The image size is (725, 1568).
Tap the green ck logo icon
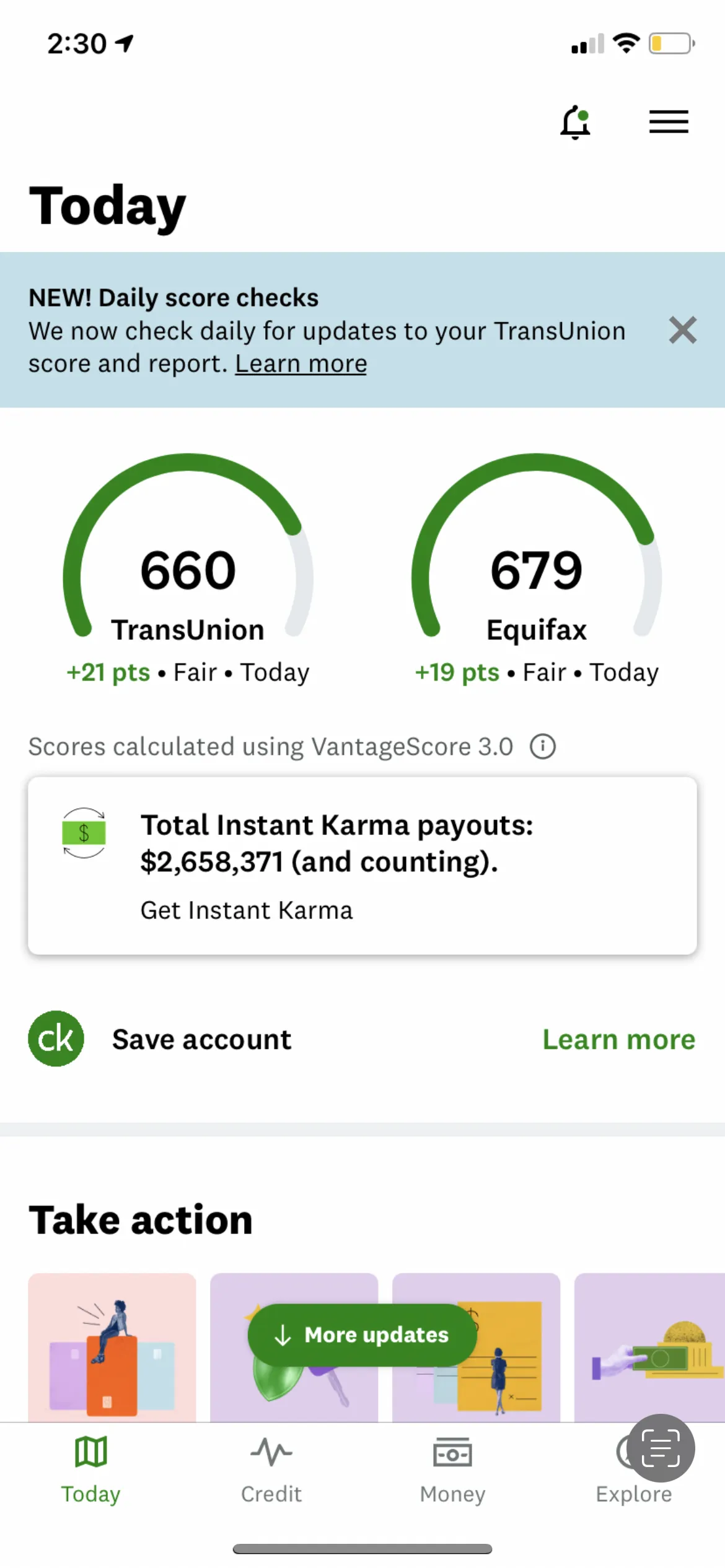(x=56, y=1039)
